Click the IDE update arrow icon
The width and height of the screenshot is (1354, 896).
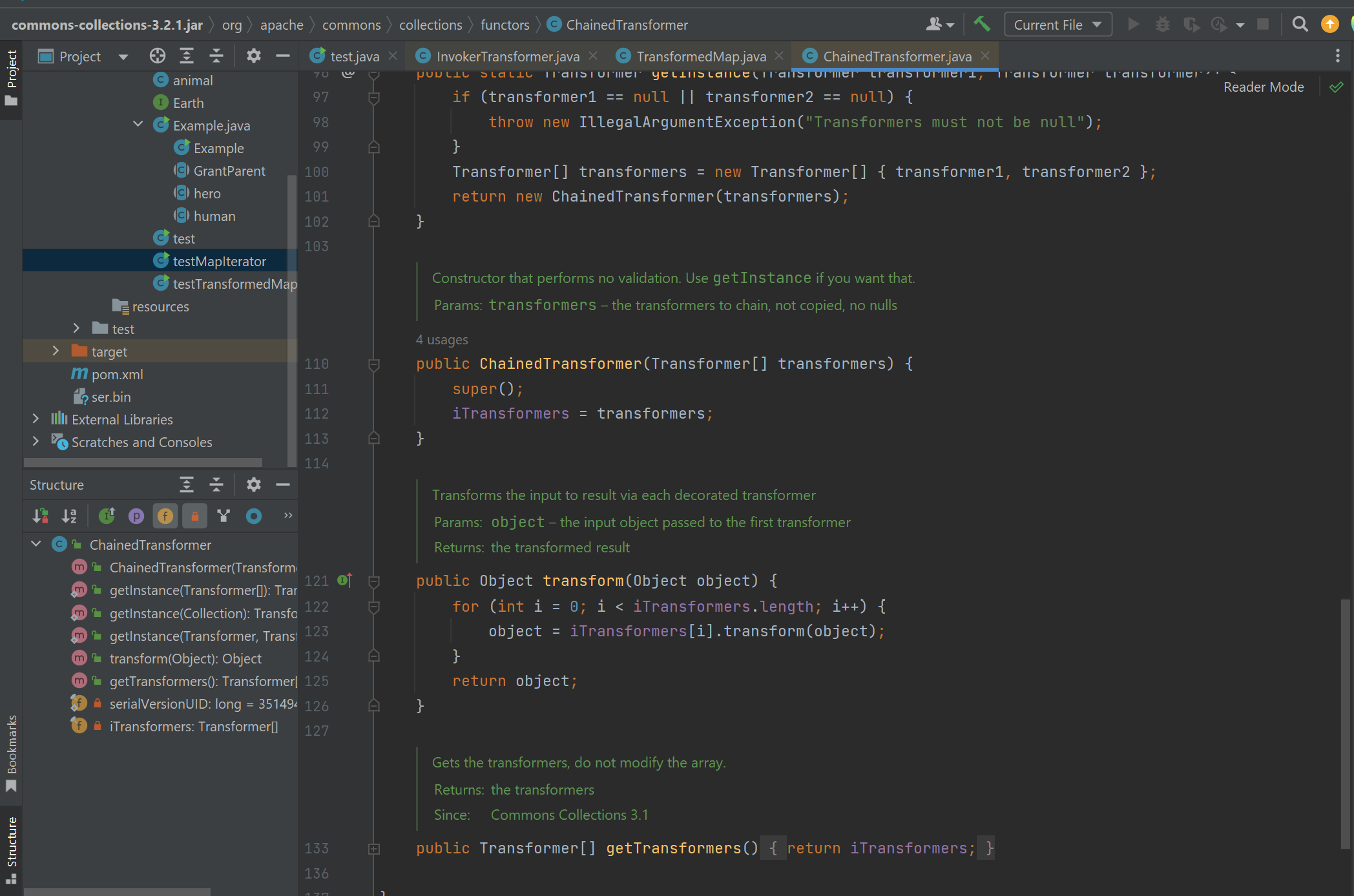click(1329, 25)
